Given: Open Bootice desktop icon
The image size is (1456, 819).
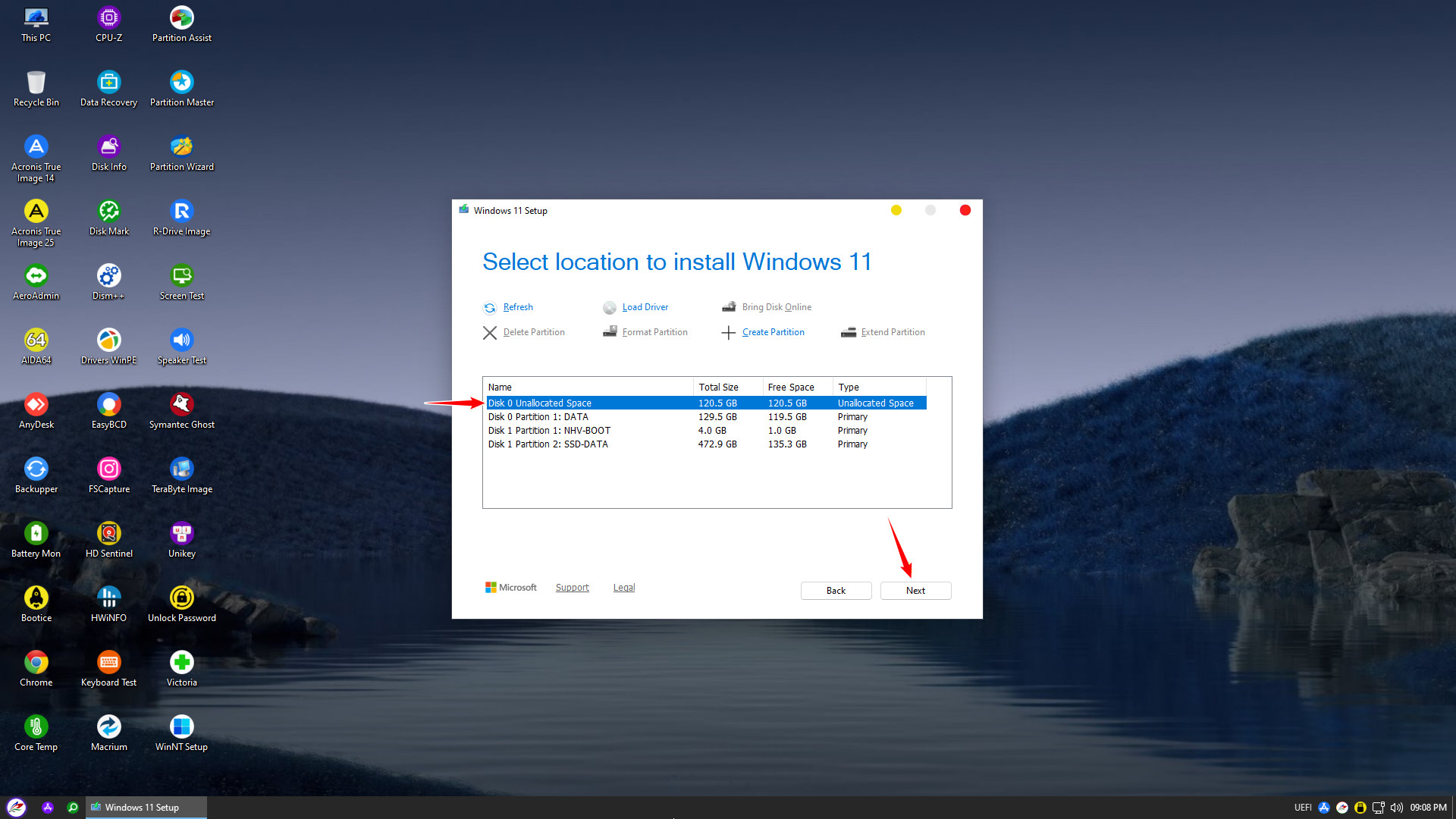Looking at the screenshot, I should pos(36,598).
